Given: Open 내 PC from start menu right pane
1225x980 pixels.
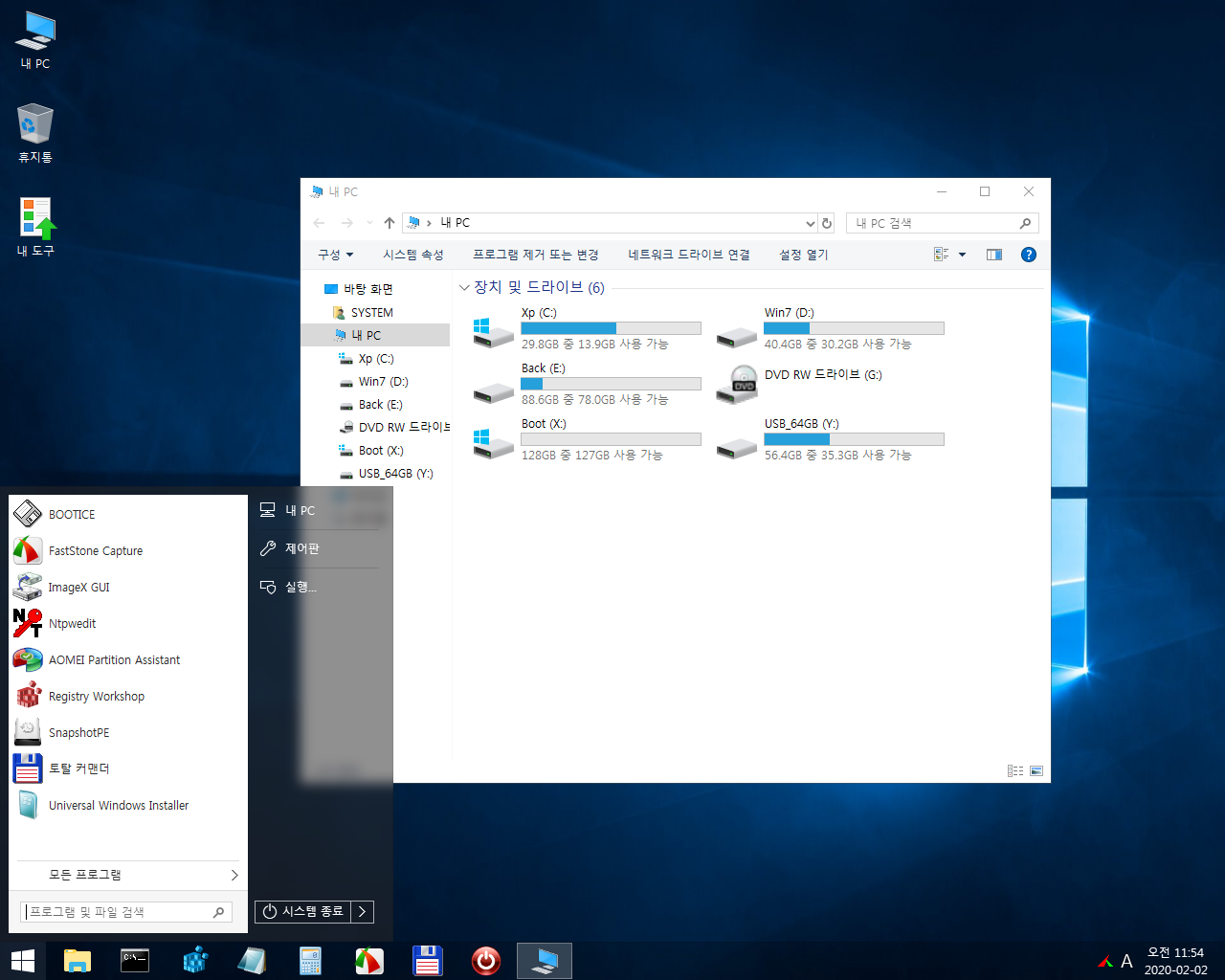Looking at the screenshot, I should tap(318, 510).
